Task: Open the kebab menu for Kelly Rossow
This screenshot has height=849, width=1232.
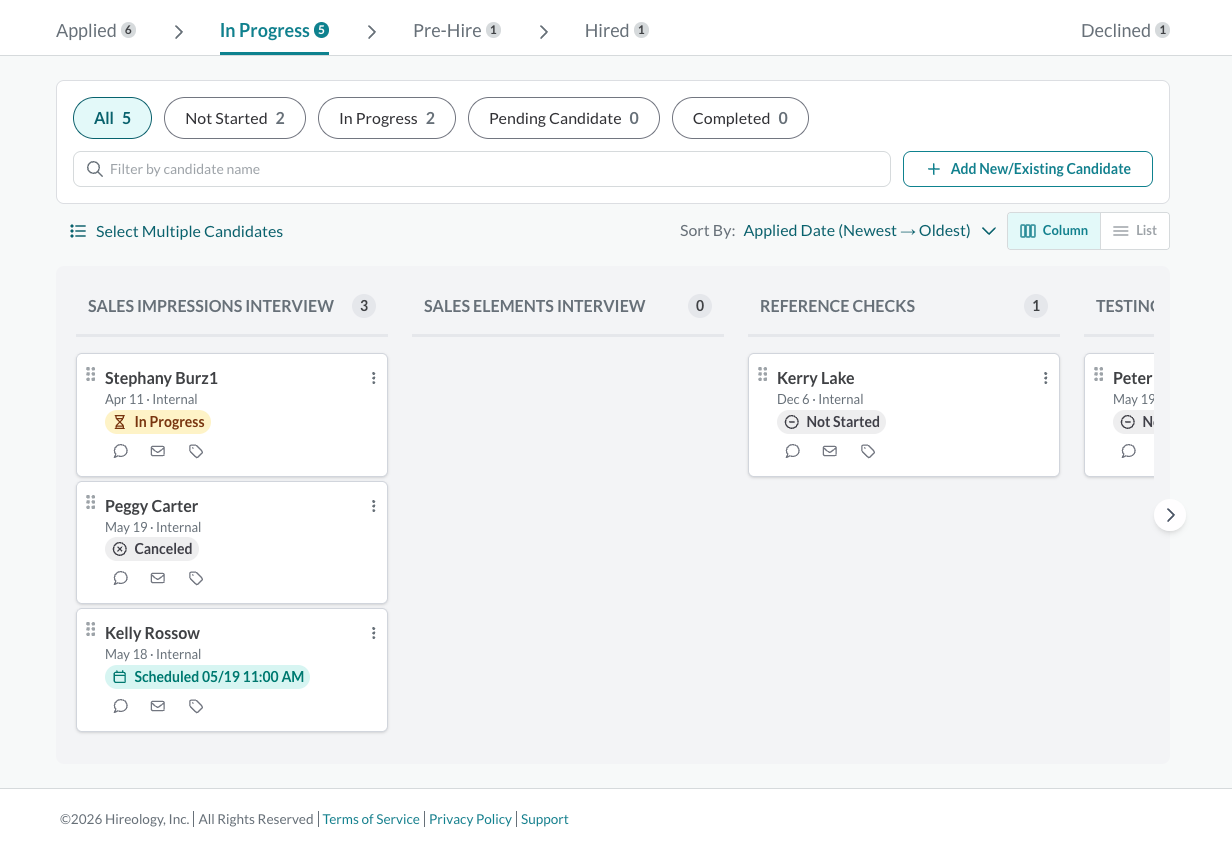Action: (x=373, y=633)
